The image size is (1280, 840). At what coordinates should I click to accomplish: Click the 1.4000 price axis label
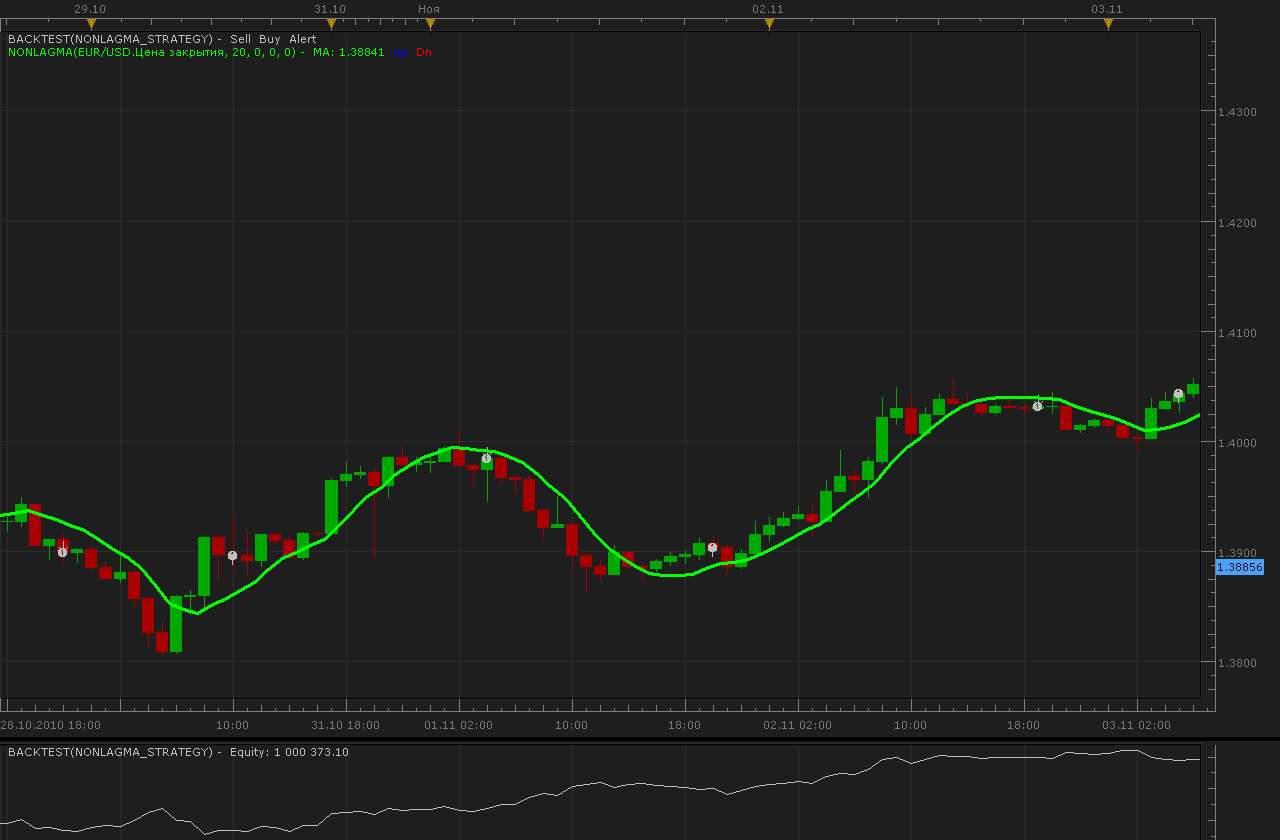click(1237, 442)
